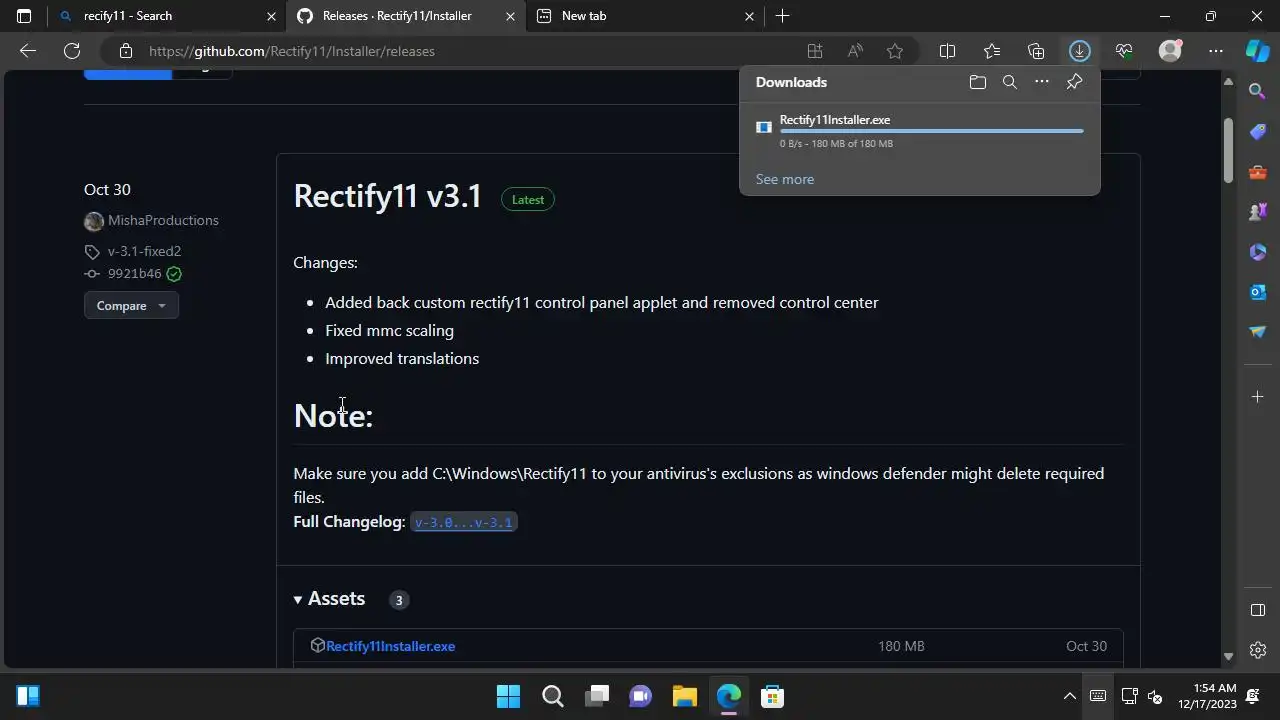
Task: Download Rectify11Installer.exe from Assets
Action: click(390, 646)
